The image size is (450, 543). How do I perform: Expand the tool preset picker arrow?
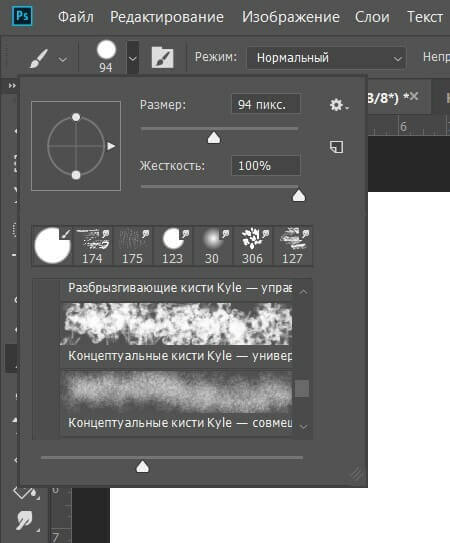pyautogui.click(x=62, y=60)
